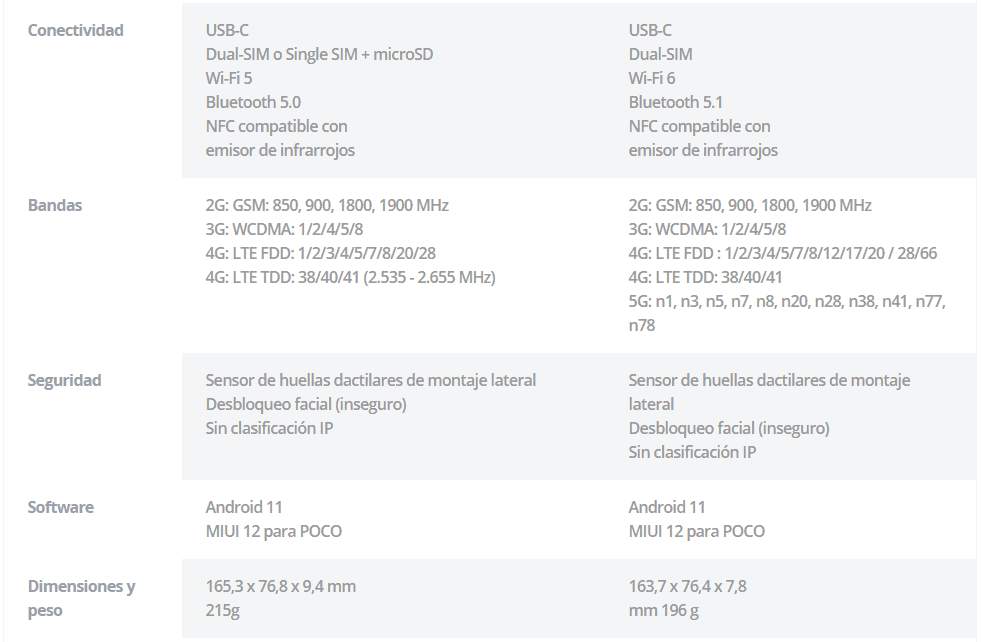Viewport: 981px width, 642px height.
Task: Click the Seguridad row label
Action: pyautogui.click(x=64, y=380)
